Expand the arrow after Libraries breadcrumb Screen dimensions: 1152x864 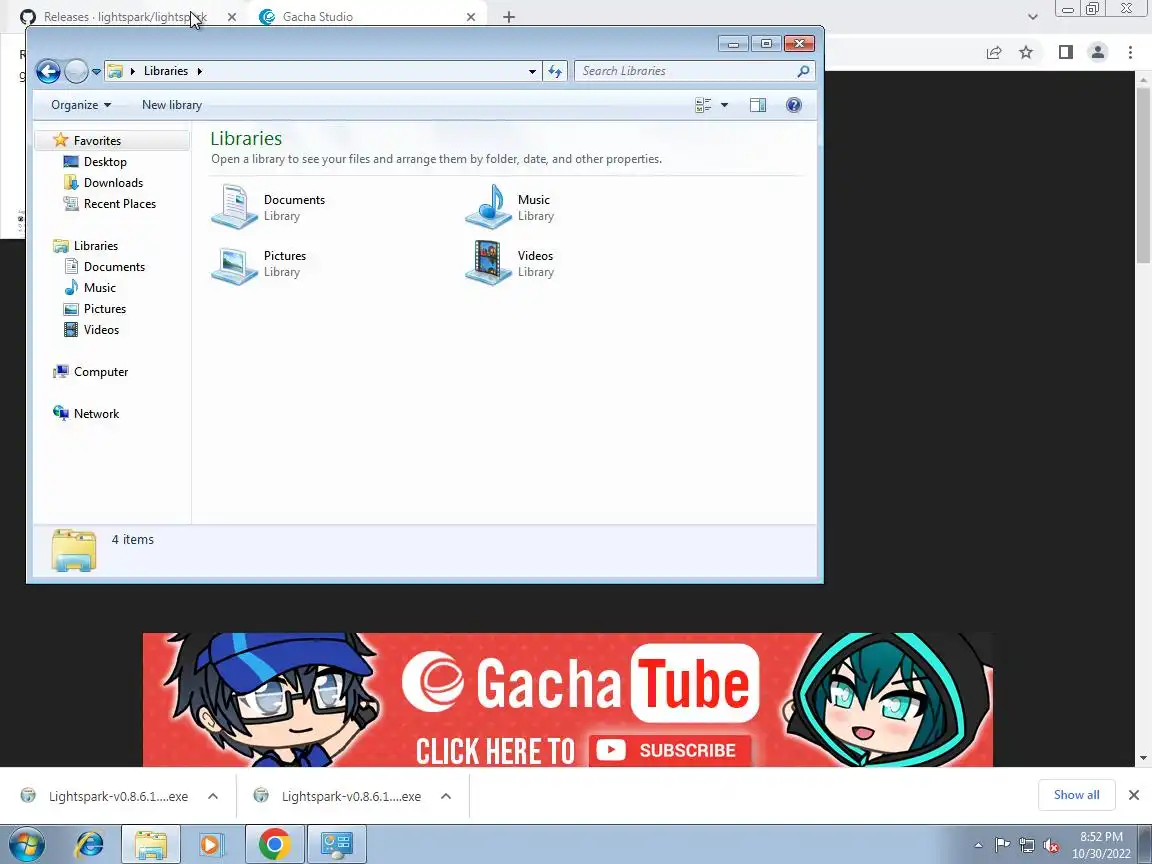pyautogui.click(x=199, y=71)
